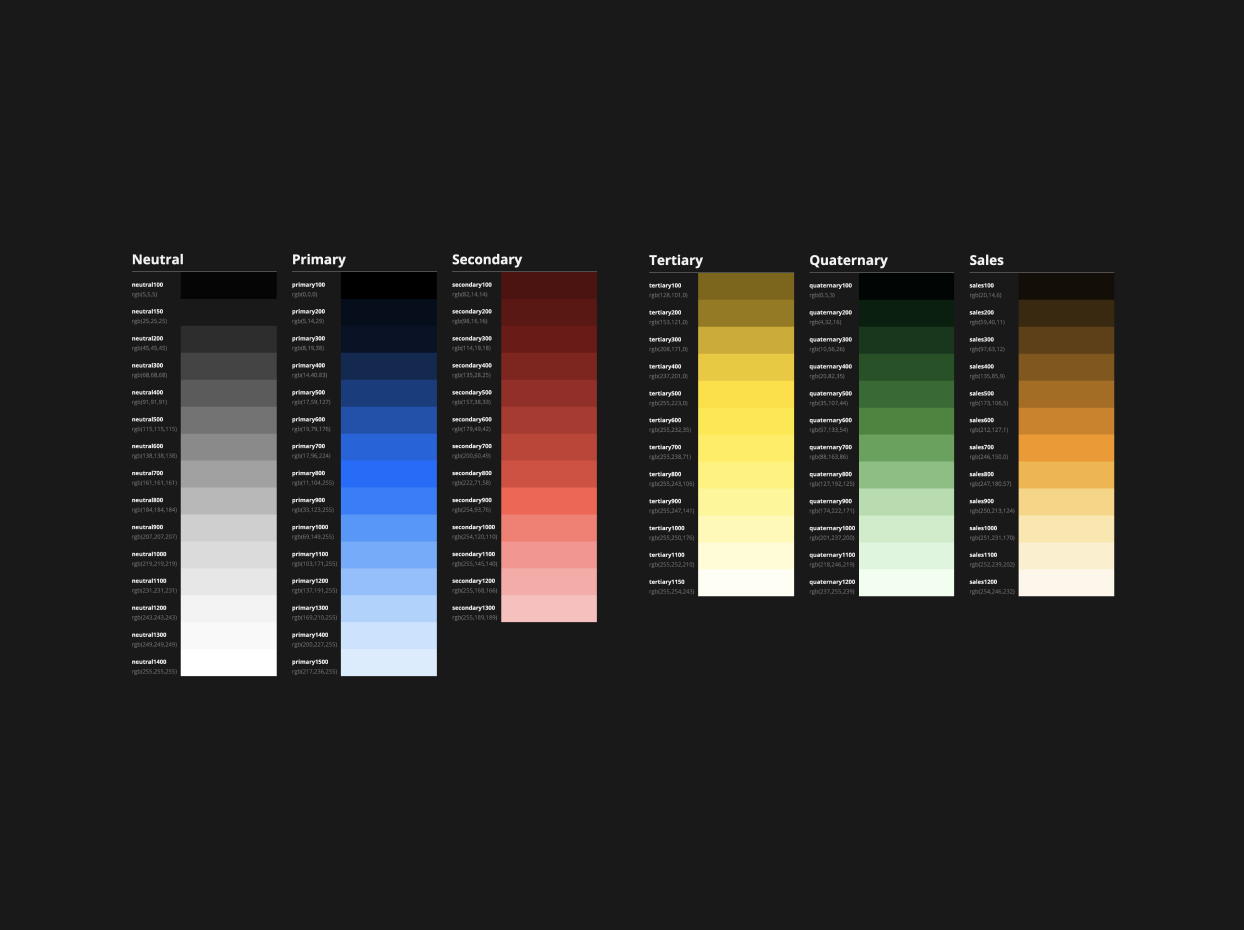Select the sales1200 cream swatch

tap(1066, 583)
